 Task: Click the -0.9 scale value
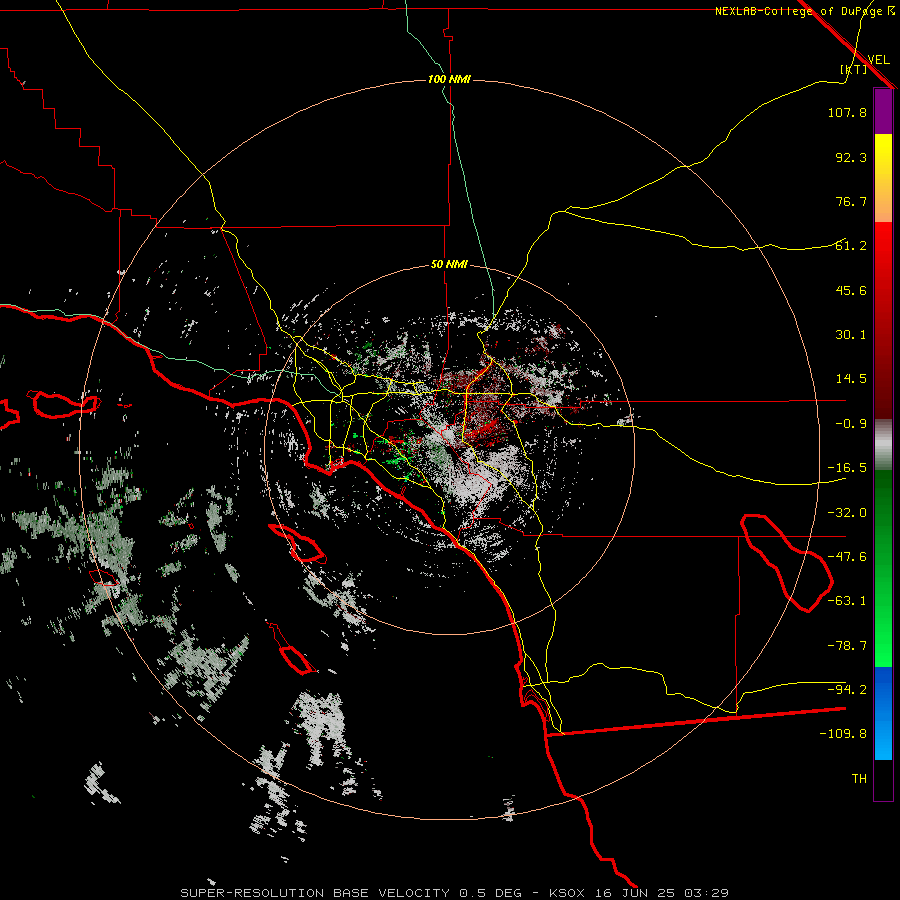point(851,424)
